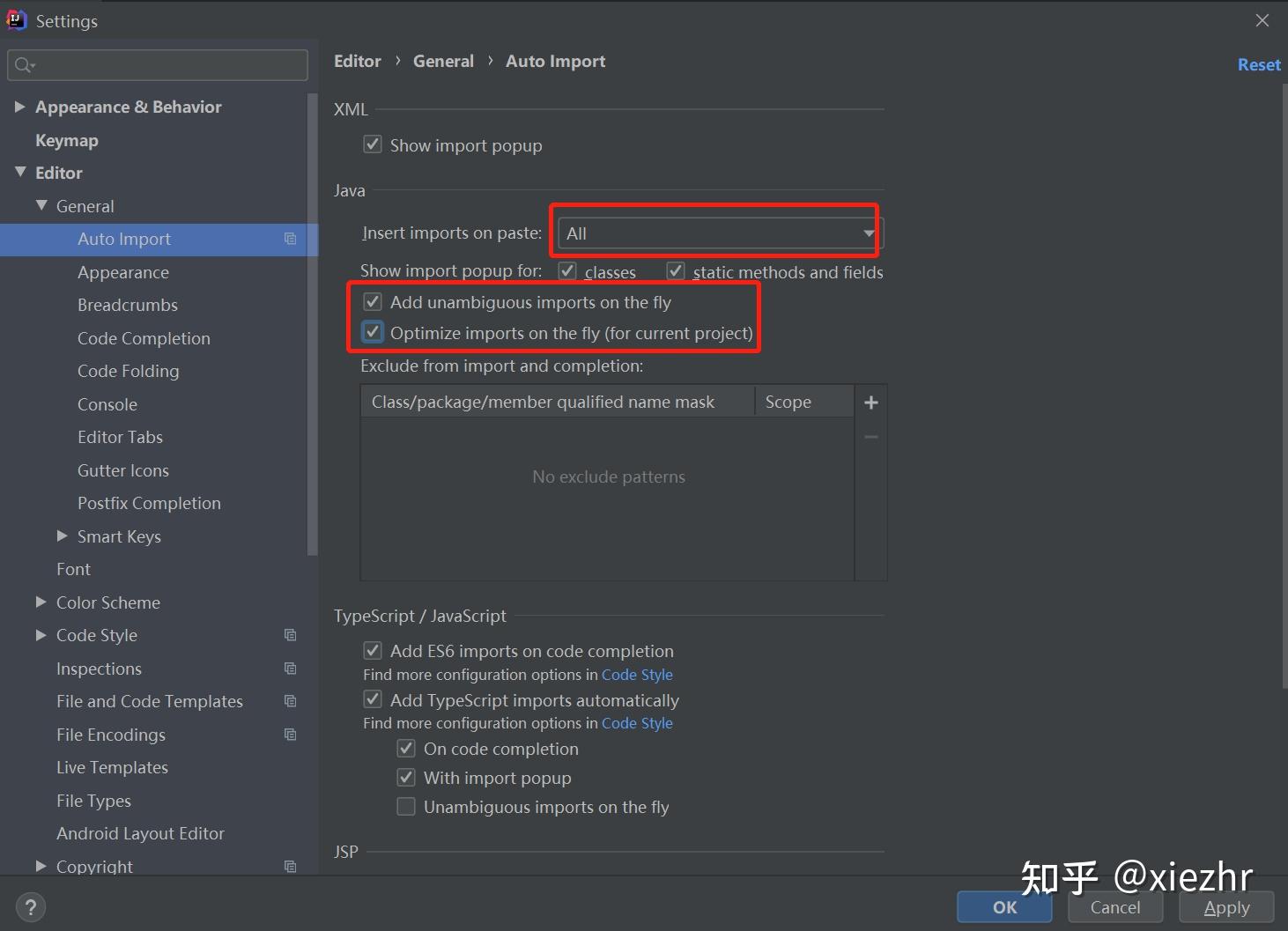The image size is (1288, 931).
Task: Uncheck Add unambiguous imports on the fly
Action: point(373,301)
